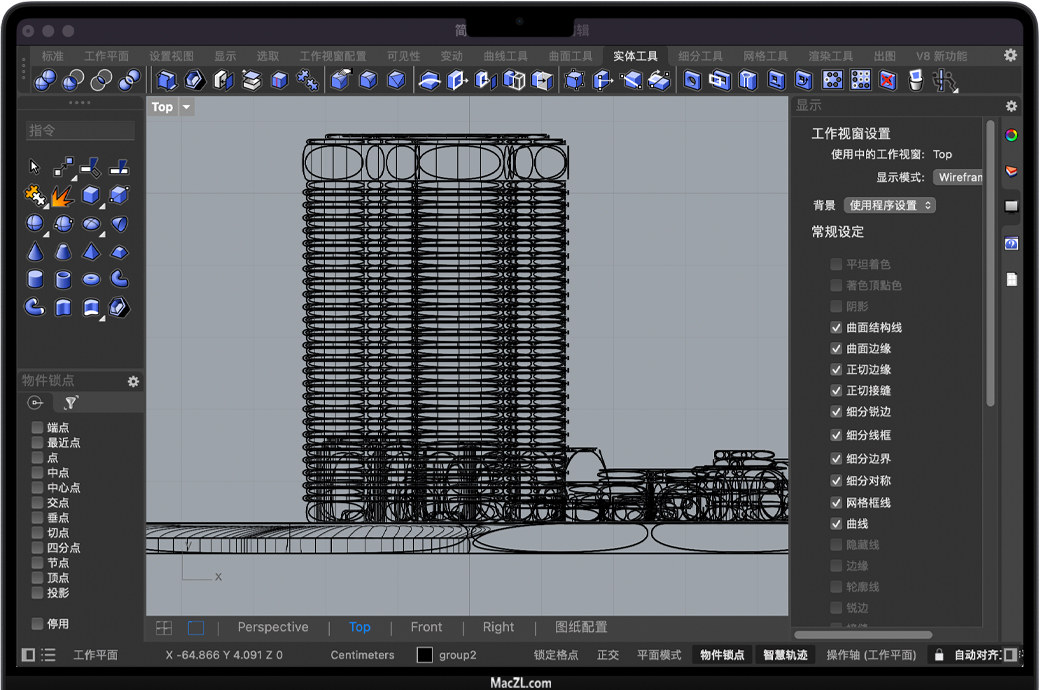Open the 显示模式 Wireframe dropdown
This screenshot has height=690, width=1040.
958,177
